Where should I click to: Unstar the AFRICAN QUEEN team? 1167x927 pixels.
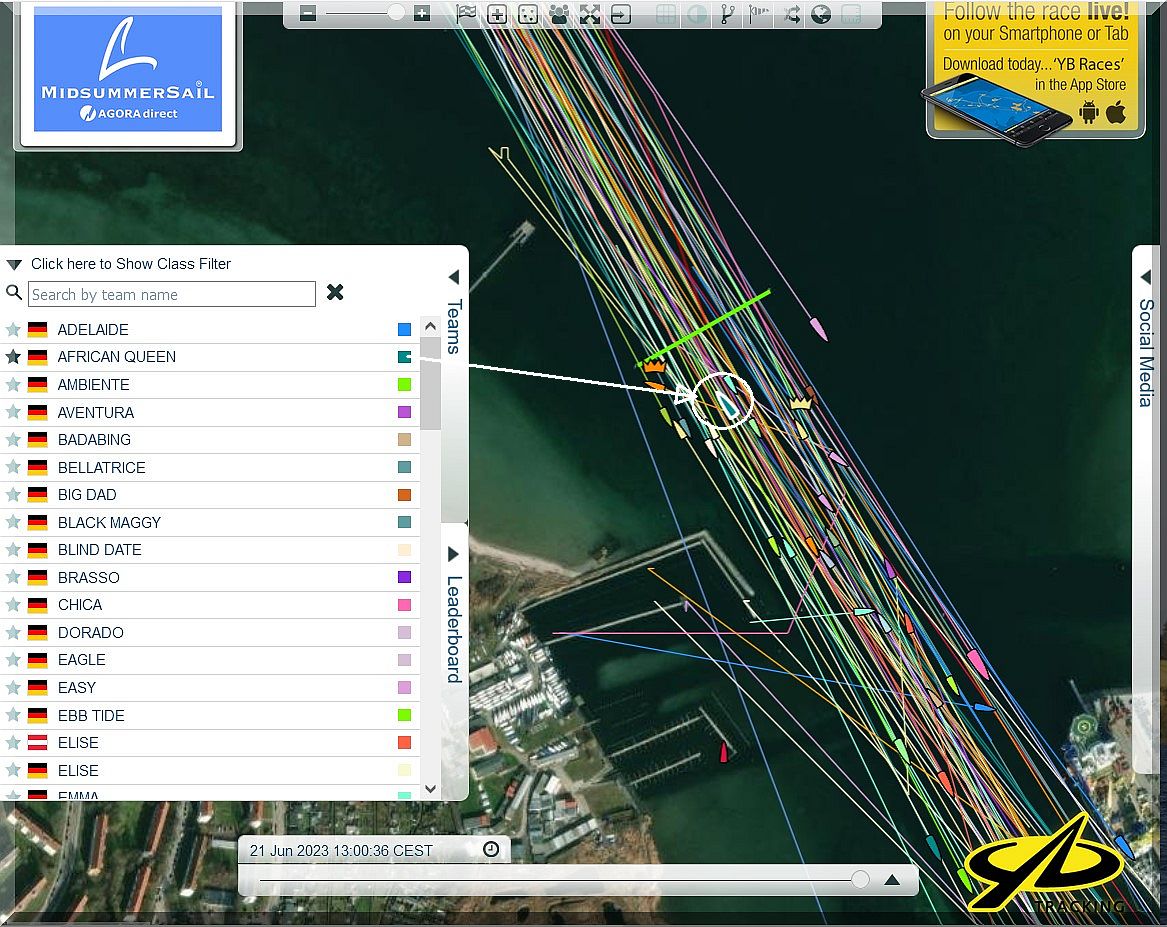pos(13,357)
